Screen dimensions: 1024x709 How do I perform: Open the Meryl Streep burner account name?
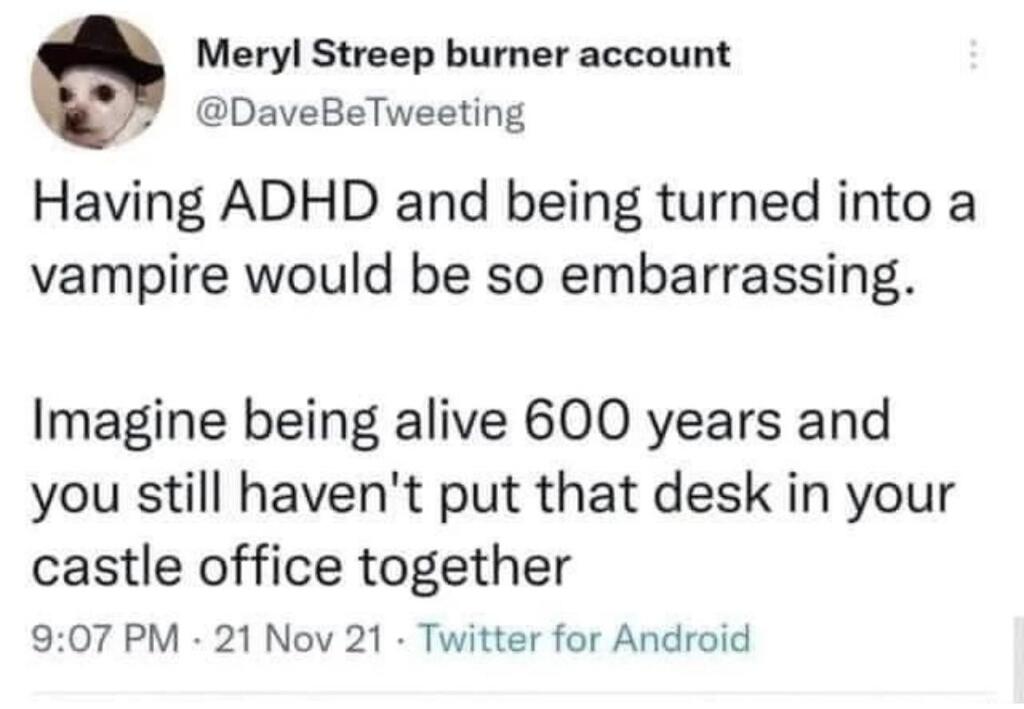[x=465, y=54]
